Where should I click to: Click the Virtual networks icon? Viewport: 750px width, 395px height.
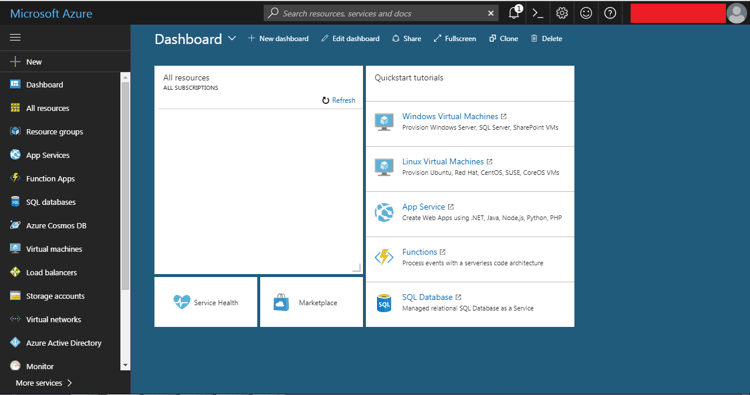point(15,319)
